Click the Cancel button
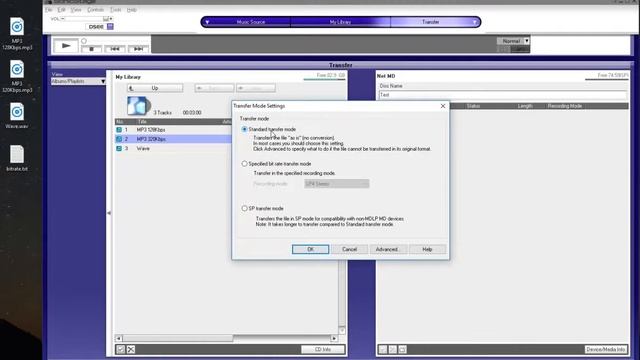Screen dimensions: 640x360 pos(349,249)
